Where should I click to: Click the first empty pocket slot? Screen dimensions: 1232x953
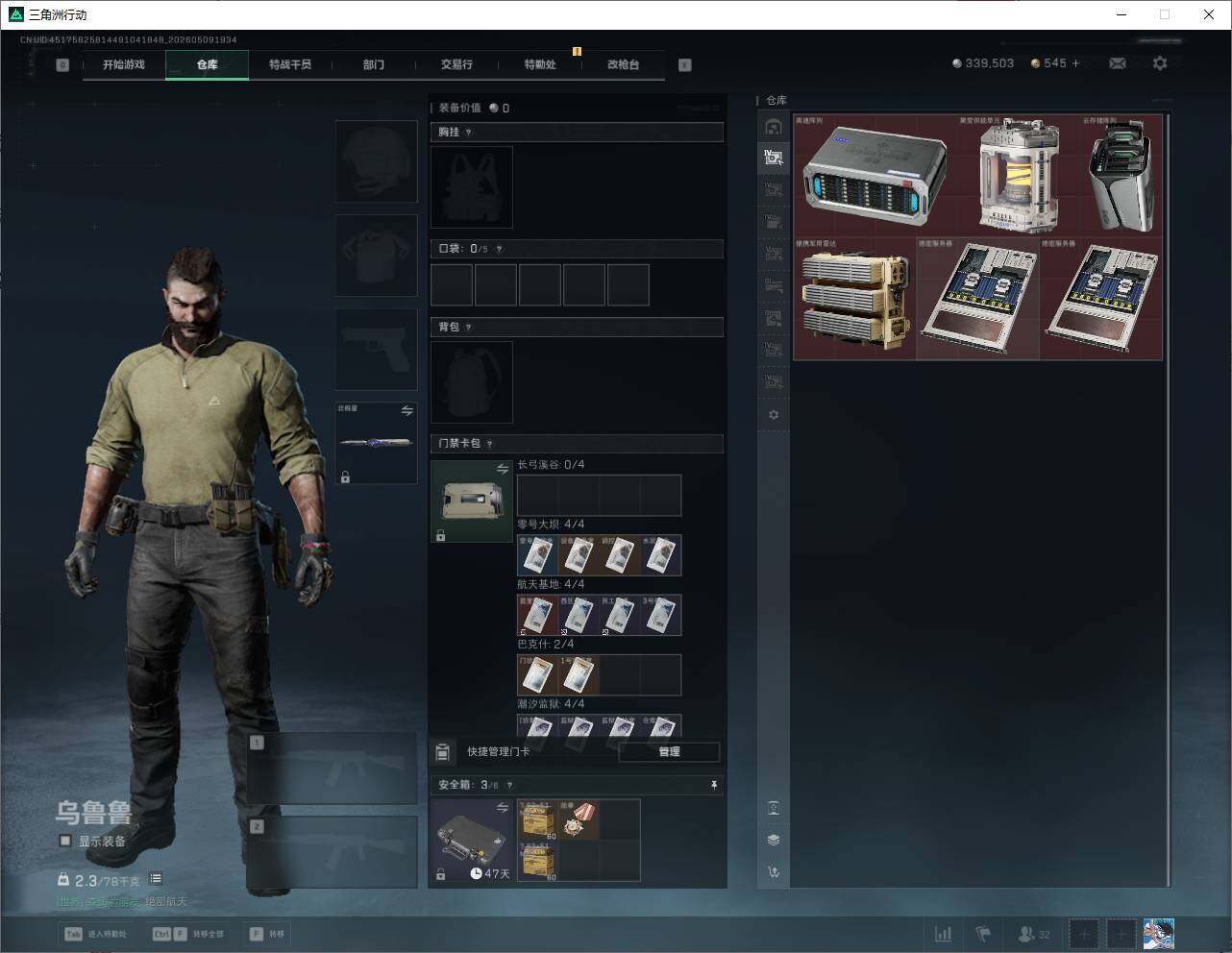pyautogui.click(x=452, y=285)
